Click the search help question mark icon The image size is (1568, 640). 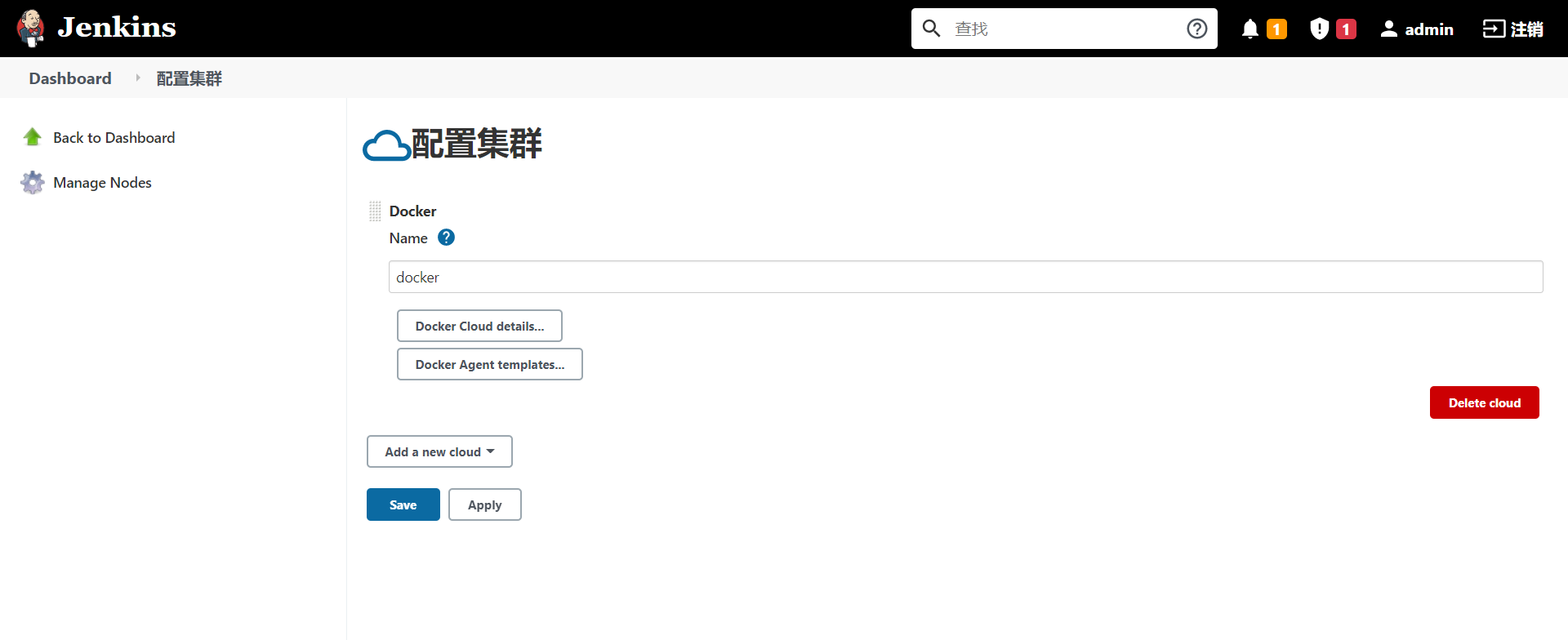pyautogui.click(x=1196, y=29)
